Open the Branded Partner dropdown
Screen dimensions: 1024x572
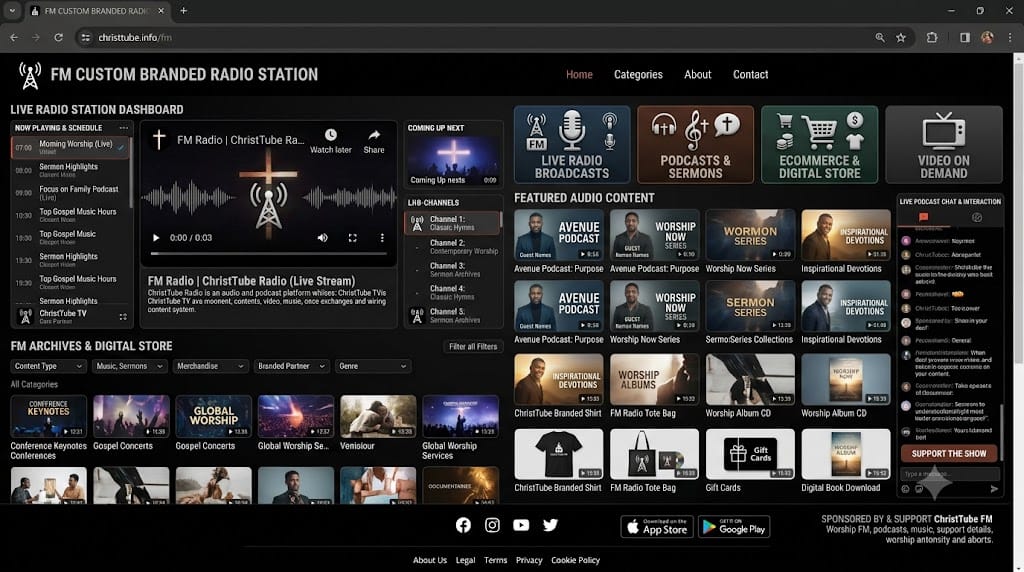(x=291, y=366)
